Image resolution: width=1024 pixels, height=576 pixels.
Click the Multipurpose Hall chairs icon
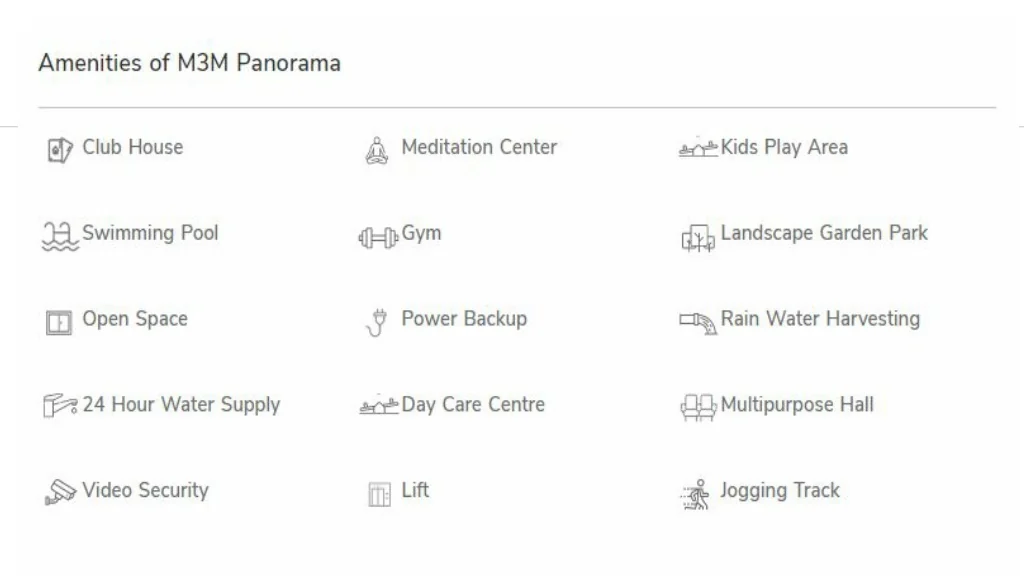(x=698, y=407)
